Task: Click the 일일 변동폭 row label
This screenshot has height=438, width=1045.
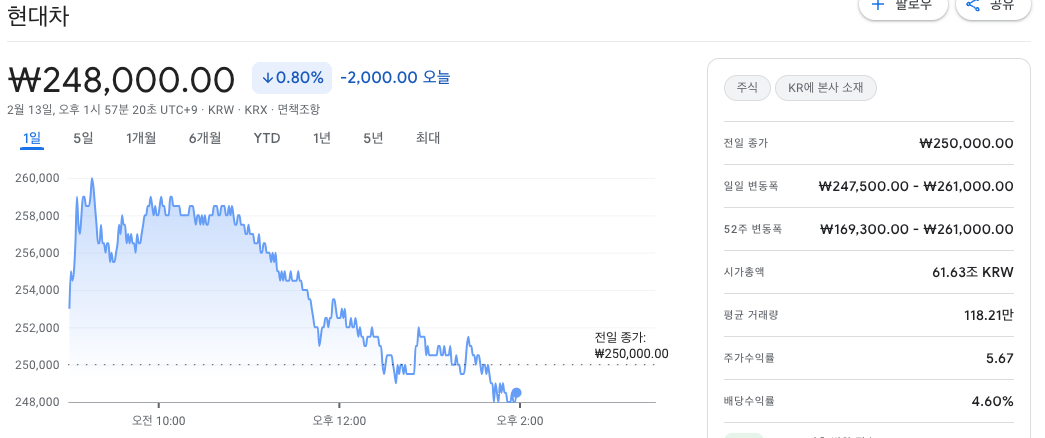Action: [x=750, y=186]
